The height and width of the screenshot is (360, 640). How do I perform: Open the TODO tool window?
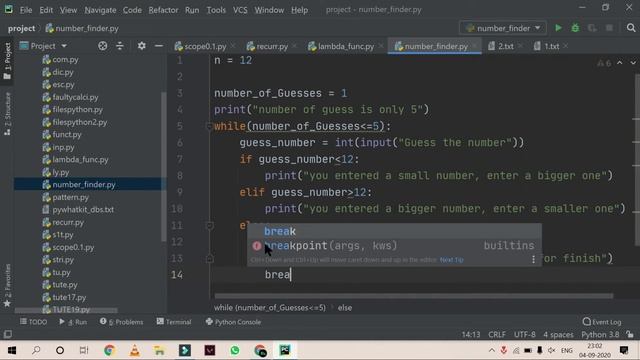coord(33,322)
